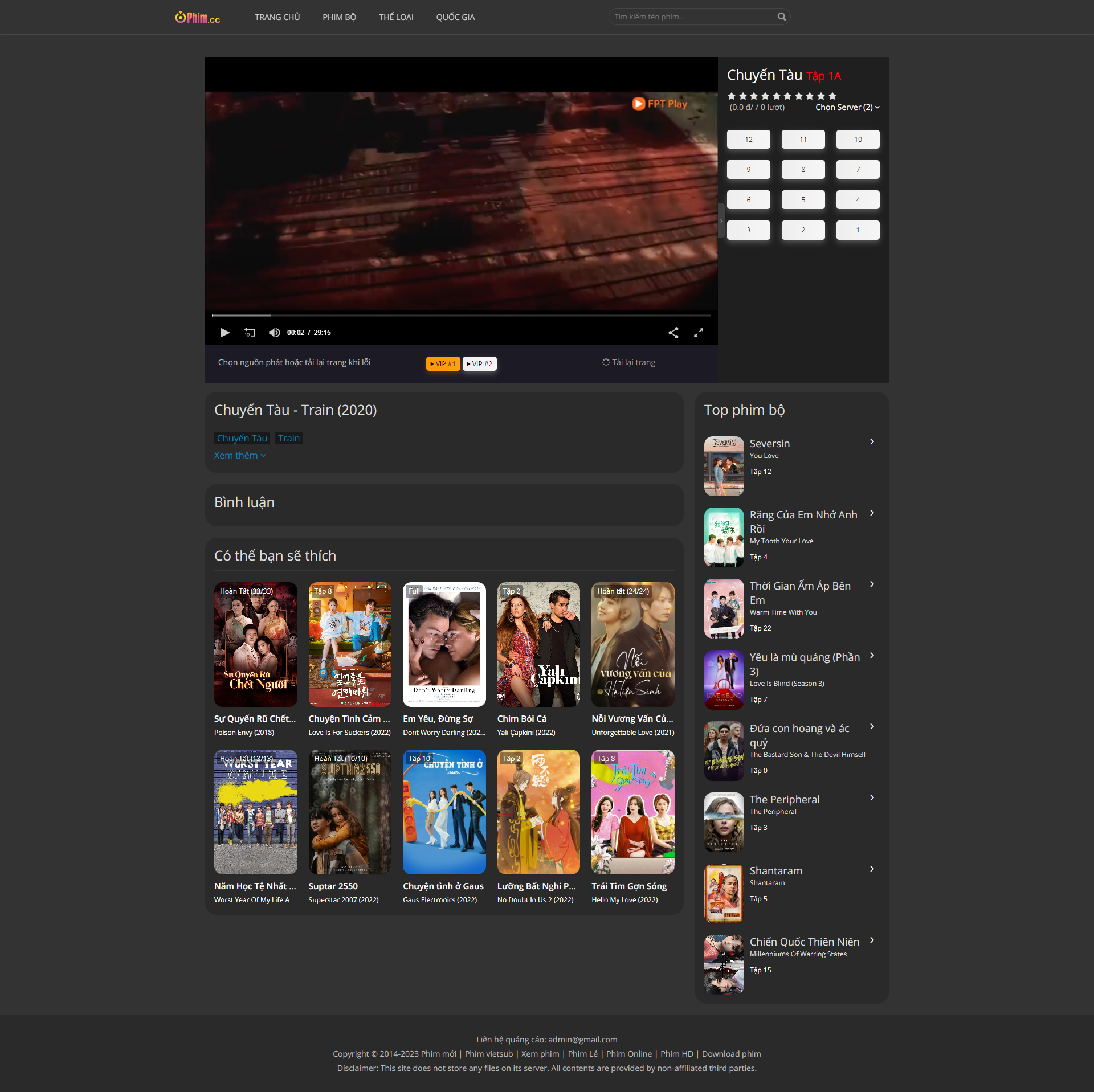This screenshot has width=1094, height=1092.
Task: Open the Suptar 2550 poster thumbnail
Action: pyautogui.click(x=349, y=812)
